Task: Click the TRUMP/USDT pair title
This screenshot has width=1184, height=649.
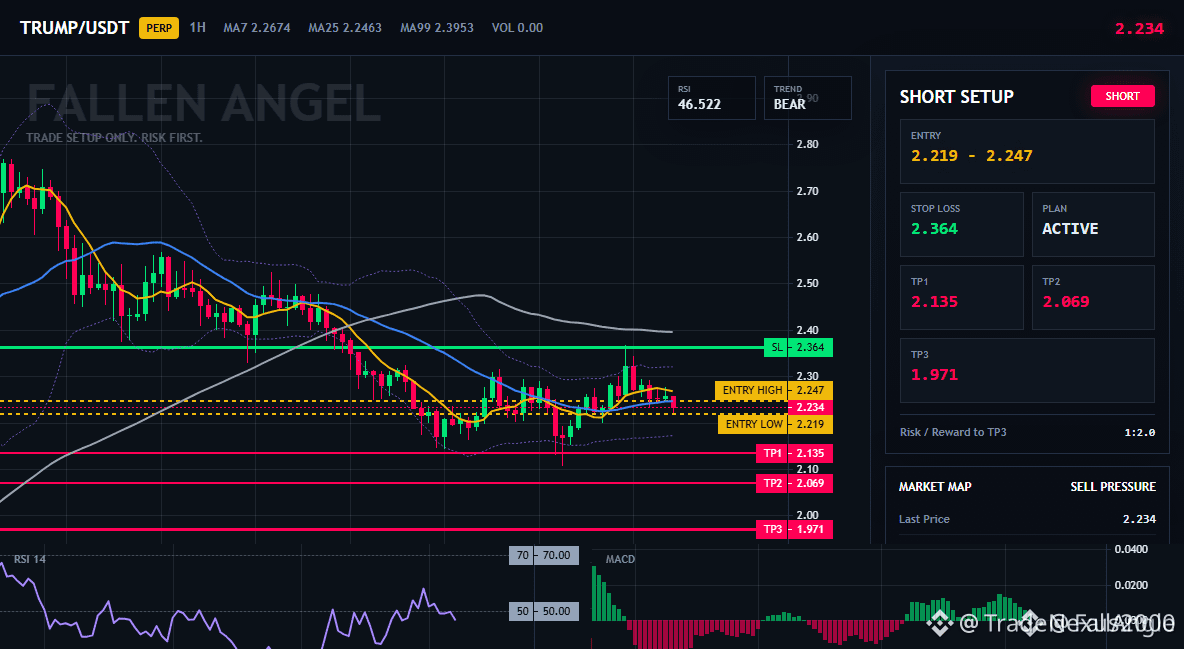Action: (x=74, y=28)
